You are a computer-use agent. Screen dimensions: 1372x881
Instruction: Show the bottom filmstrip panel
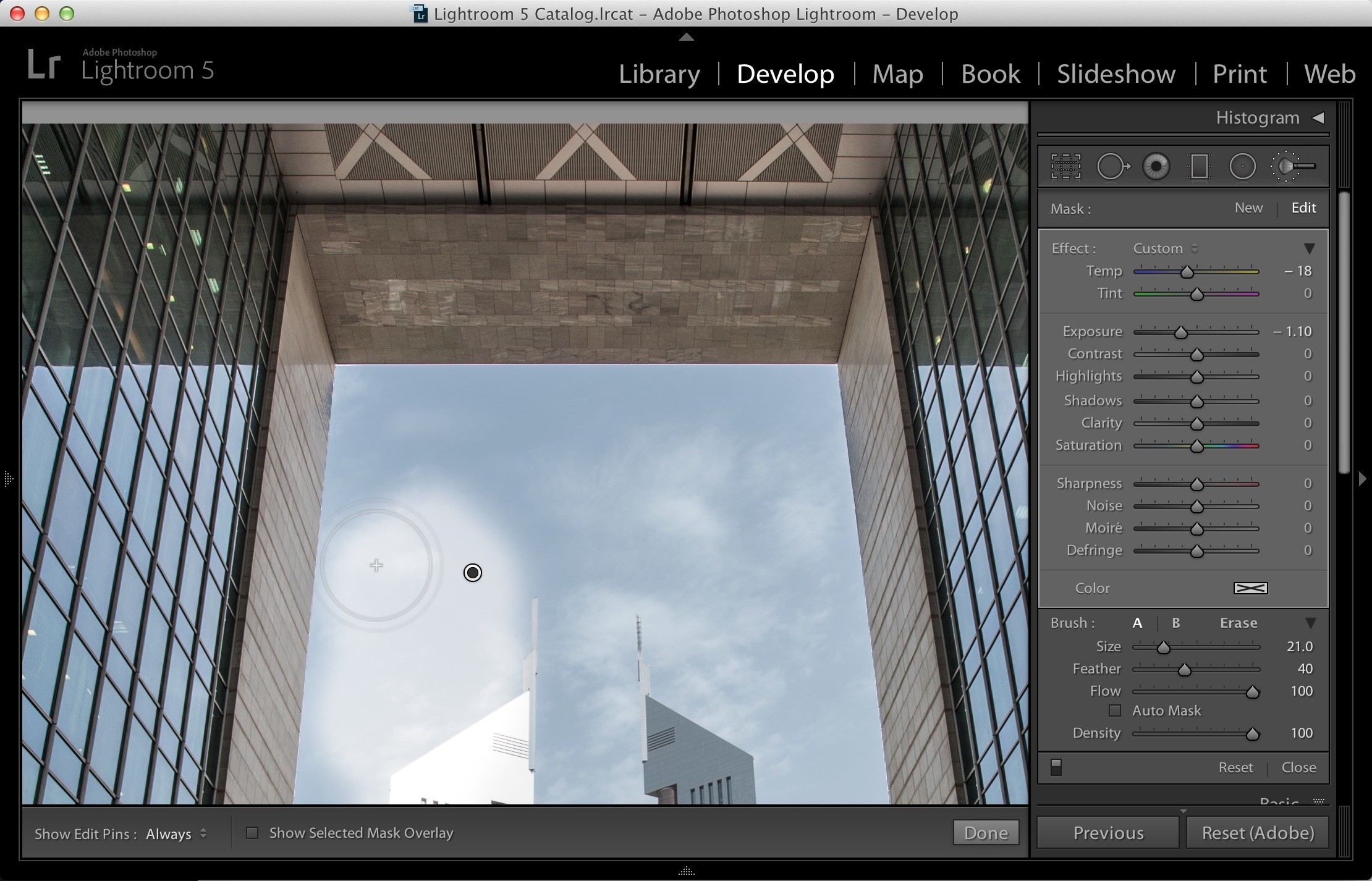(x=686, y=871)
